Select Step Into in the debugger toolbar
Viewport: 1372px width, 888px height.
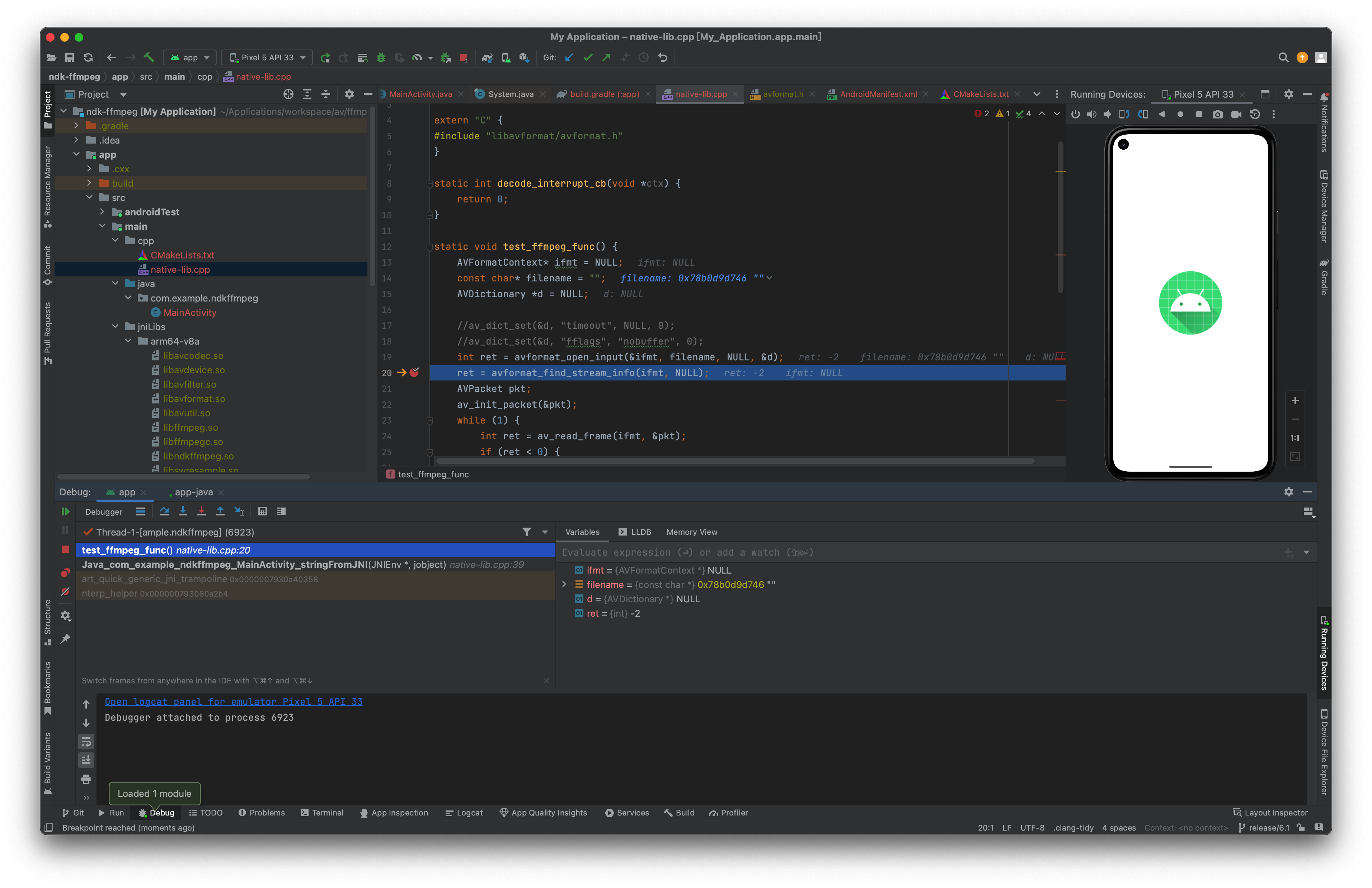coord(183,511)
